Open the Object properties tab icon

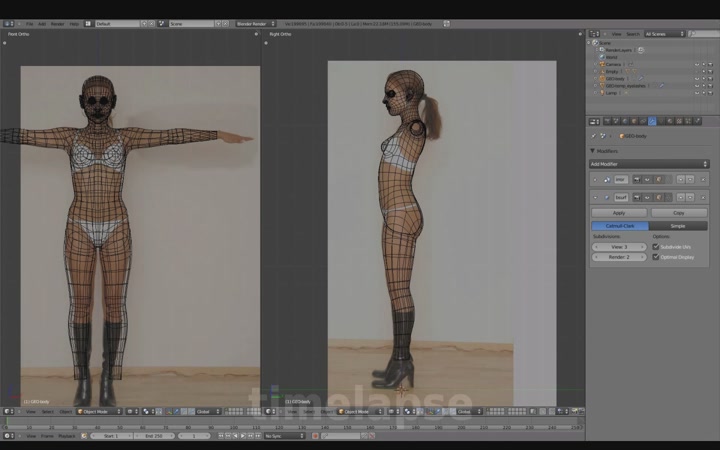[634, 121]
